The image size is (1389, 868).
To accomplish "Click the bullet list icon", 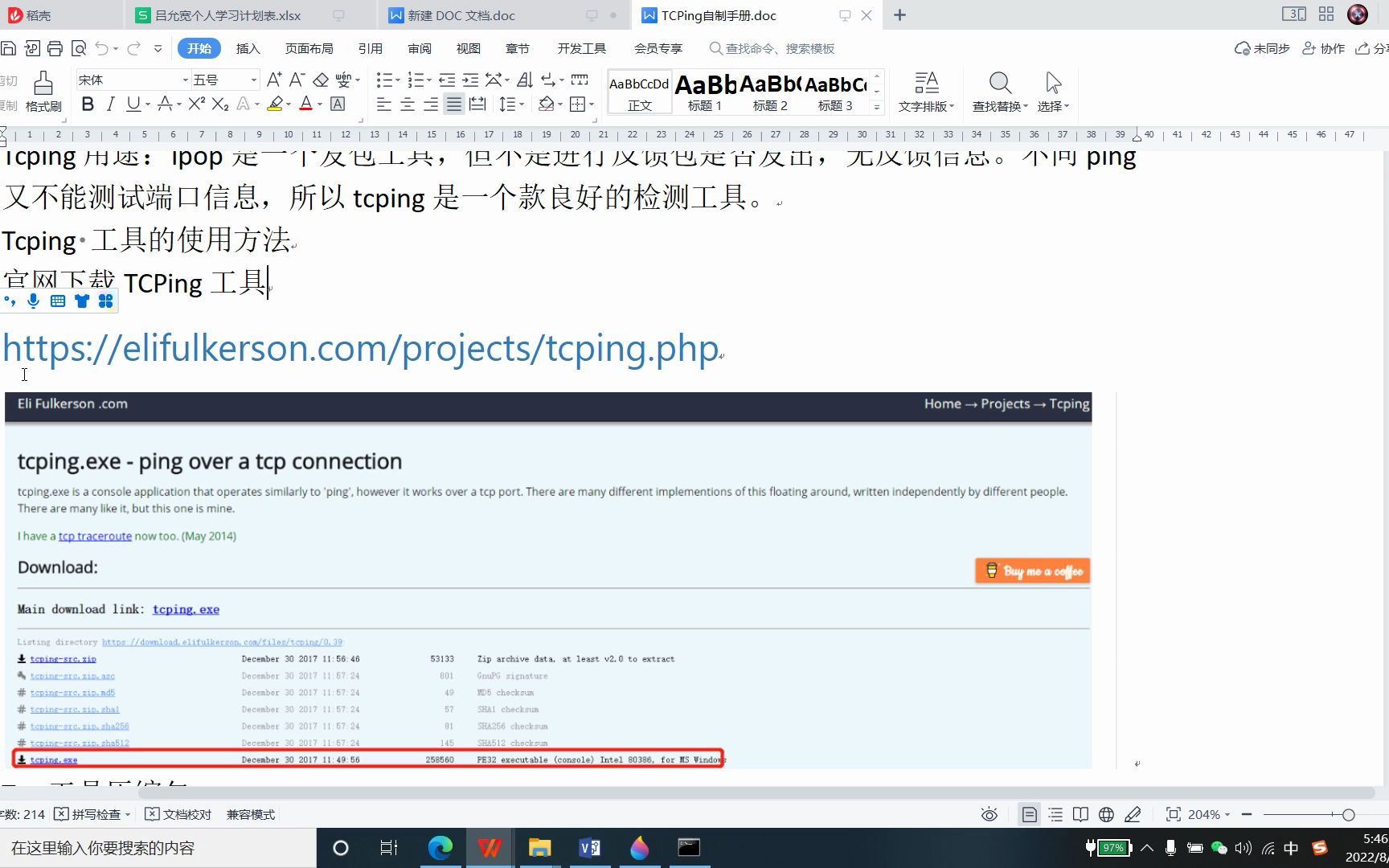I will 385,80.
